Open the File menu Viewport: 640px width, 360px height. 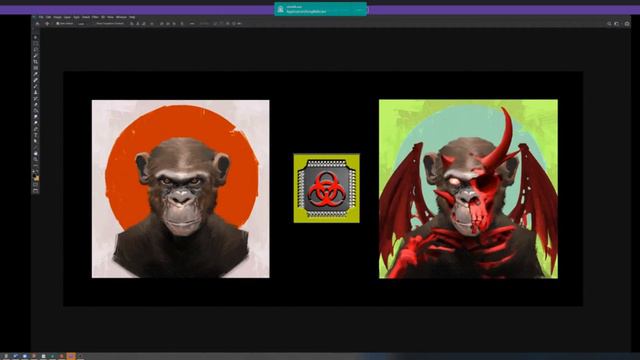pos(41,17)
